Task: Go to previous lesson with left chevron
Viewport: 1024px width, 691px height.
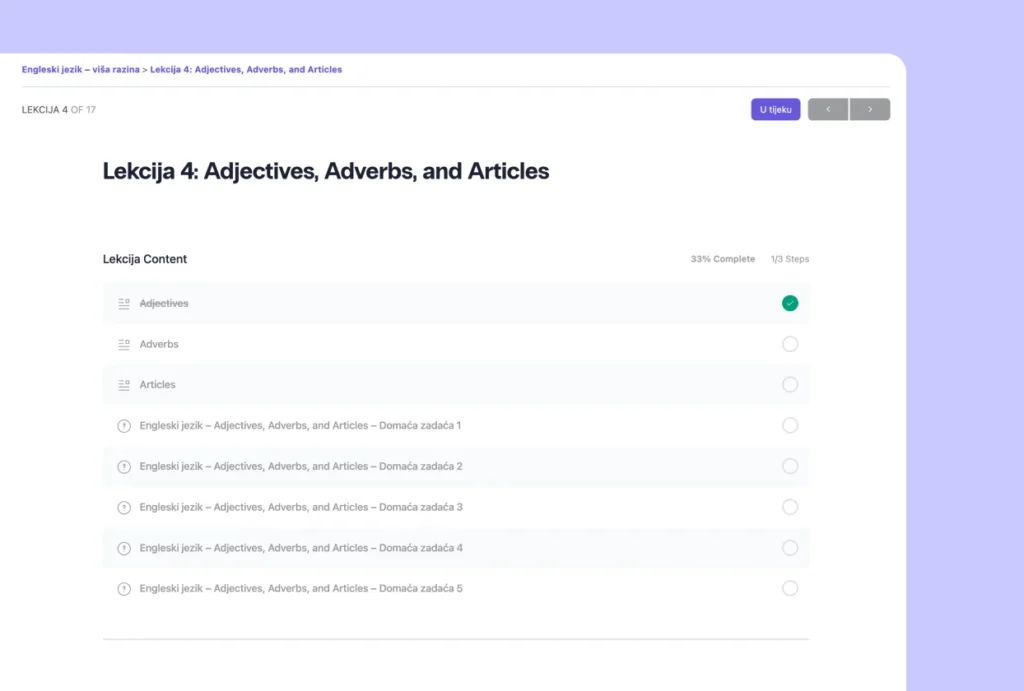Action: pyautogui.click(x=828, y=109)
